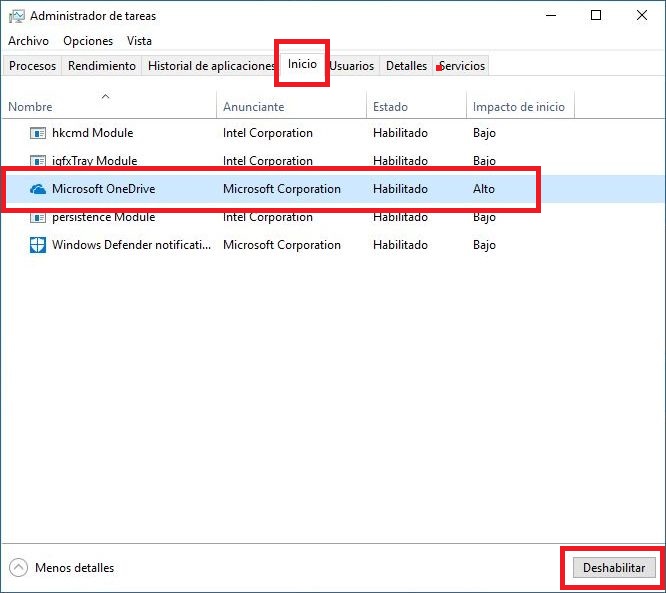The width and height of the screenshot is (666, 593).
Task: Select the igfxTray Module entry
Action: pyautogui.click(x=94, y=161)
